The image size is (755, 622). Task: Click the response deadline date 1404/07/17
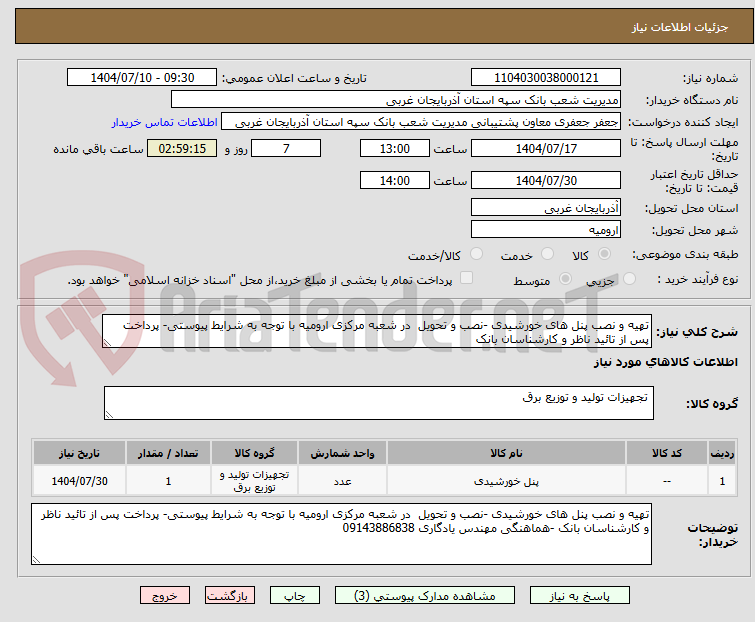pyautogui.click(x=546, y=148)
